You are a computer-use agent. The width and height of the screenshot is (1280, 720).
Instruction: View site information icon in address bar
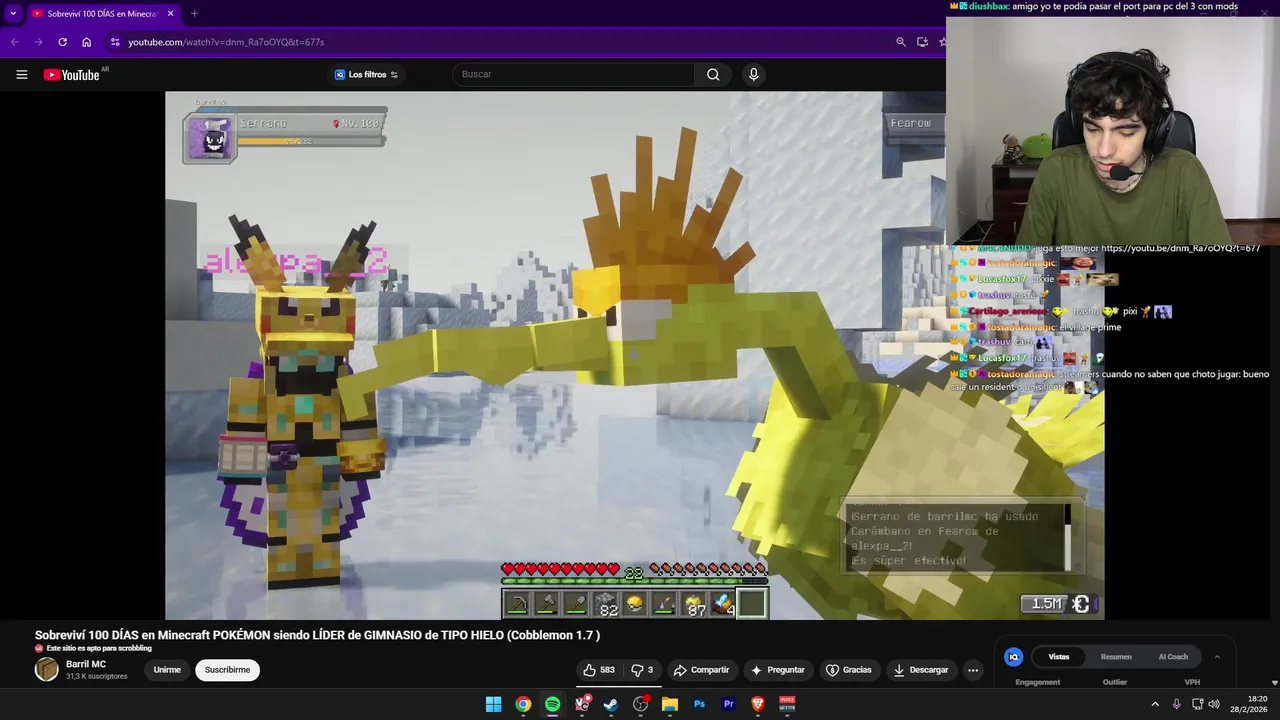point(115,42)
